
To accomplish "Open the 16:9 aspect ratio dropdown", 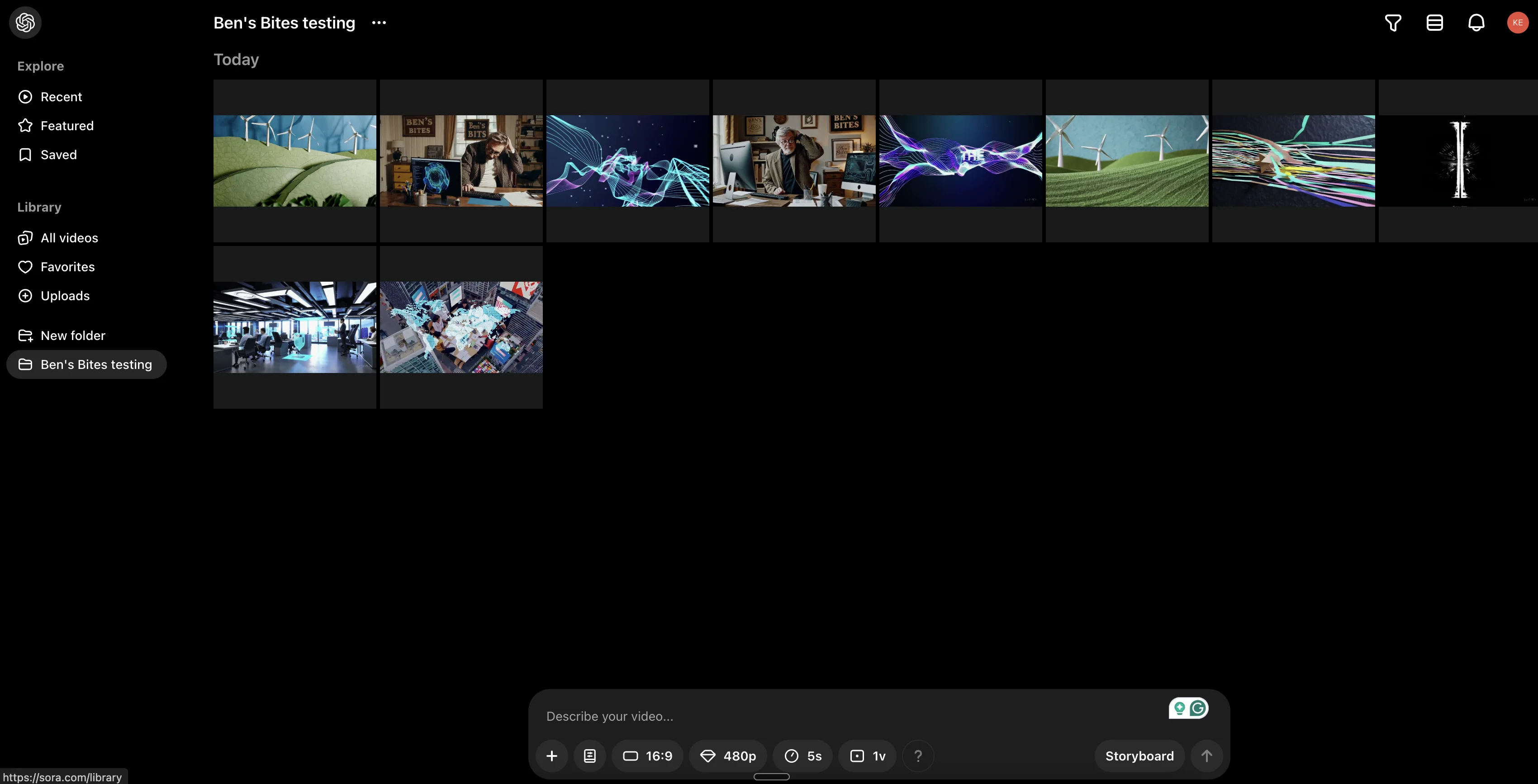I will click(648, 756).
